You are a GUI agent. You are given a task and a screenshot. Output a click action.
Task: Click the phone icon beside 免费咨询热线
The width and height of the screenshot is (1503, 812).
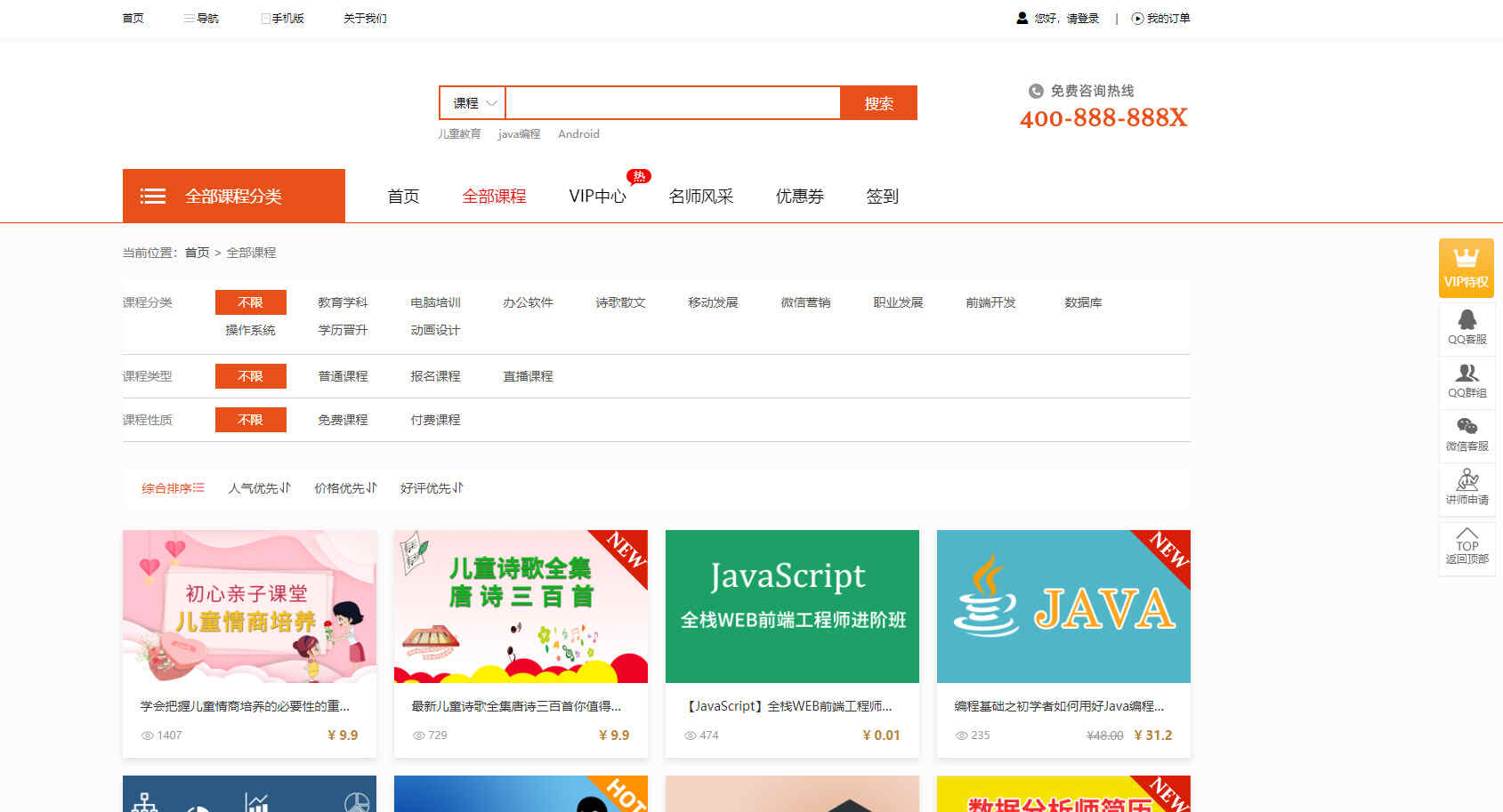(1036, 91)
